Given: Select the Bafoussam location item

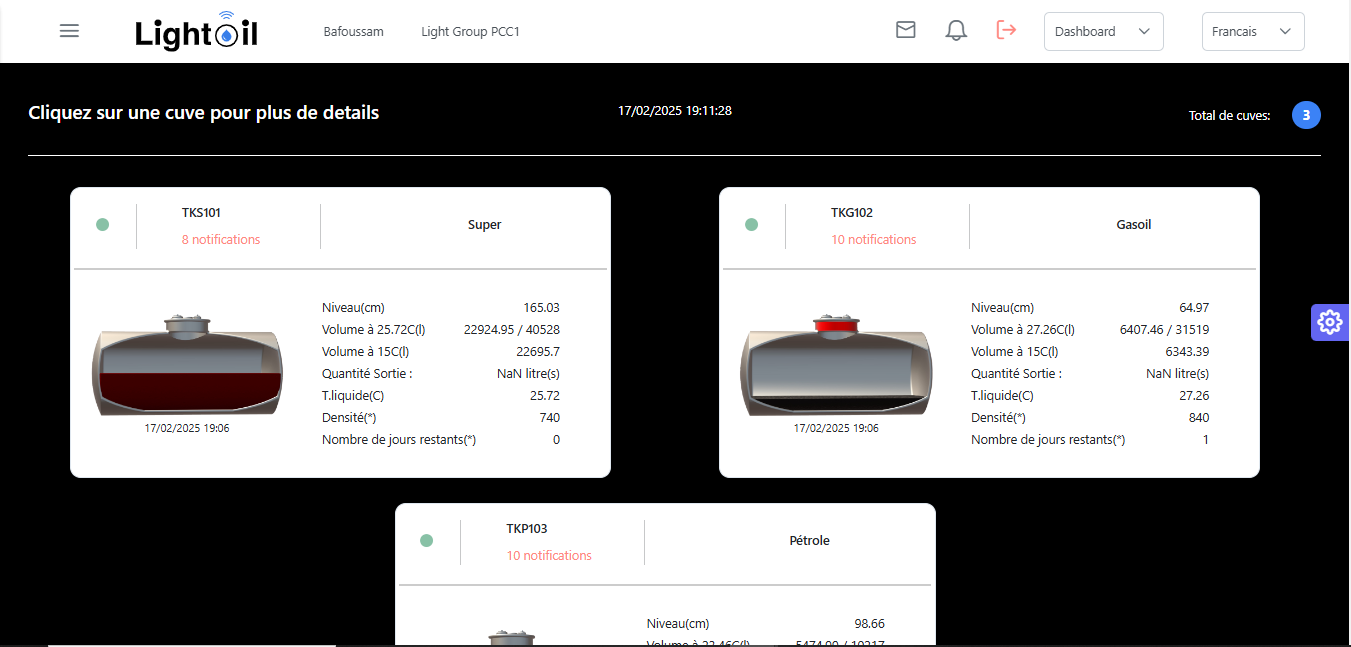Looking at the screenshot, I should tap(353, 32).
